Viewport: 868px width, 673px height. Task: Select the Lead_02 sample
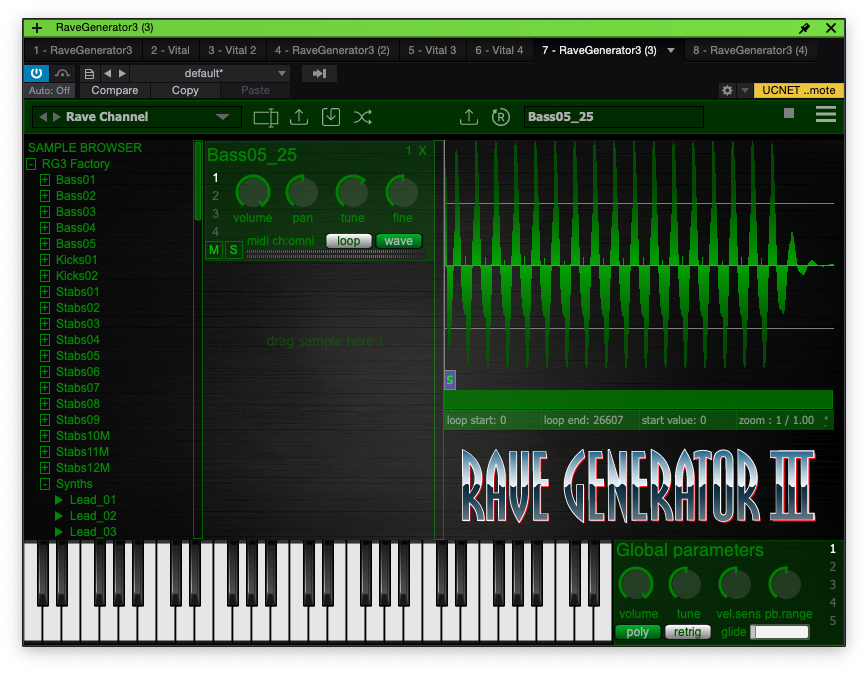pos(93,516)
